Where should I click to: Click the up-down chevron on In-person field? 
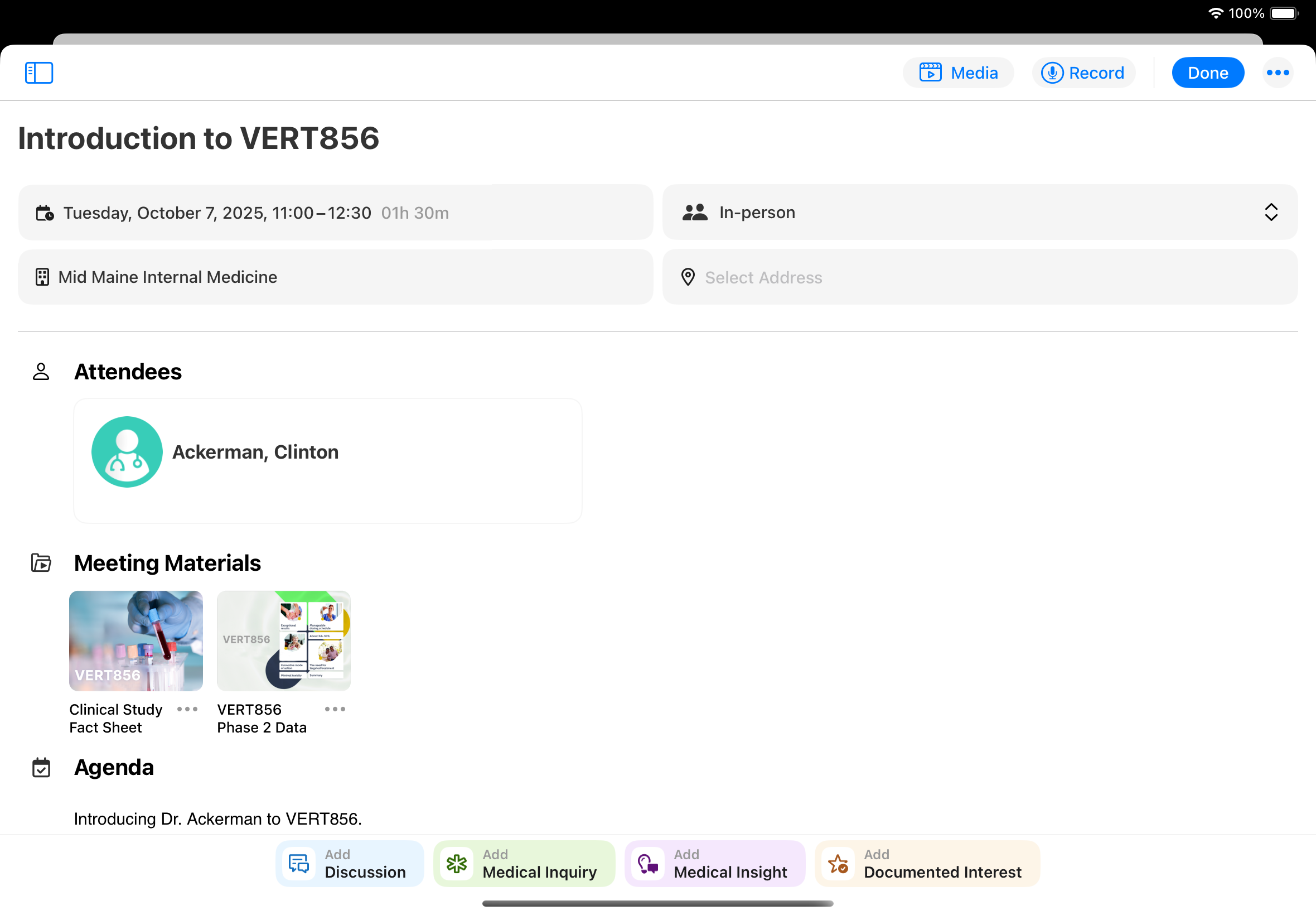coord(1271,212)
